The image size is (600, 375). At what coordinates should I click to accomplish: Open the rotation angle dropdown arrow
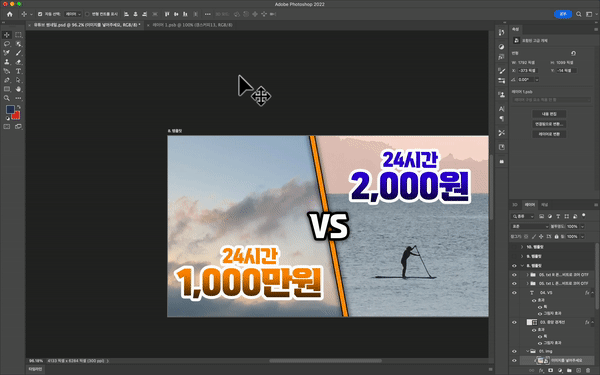537,80
